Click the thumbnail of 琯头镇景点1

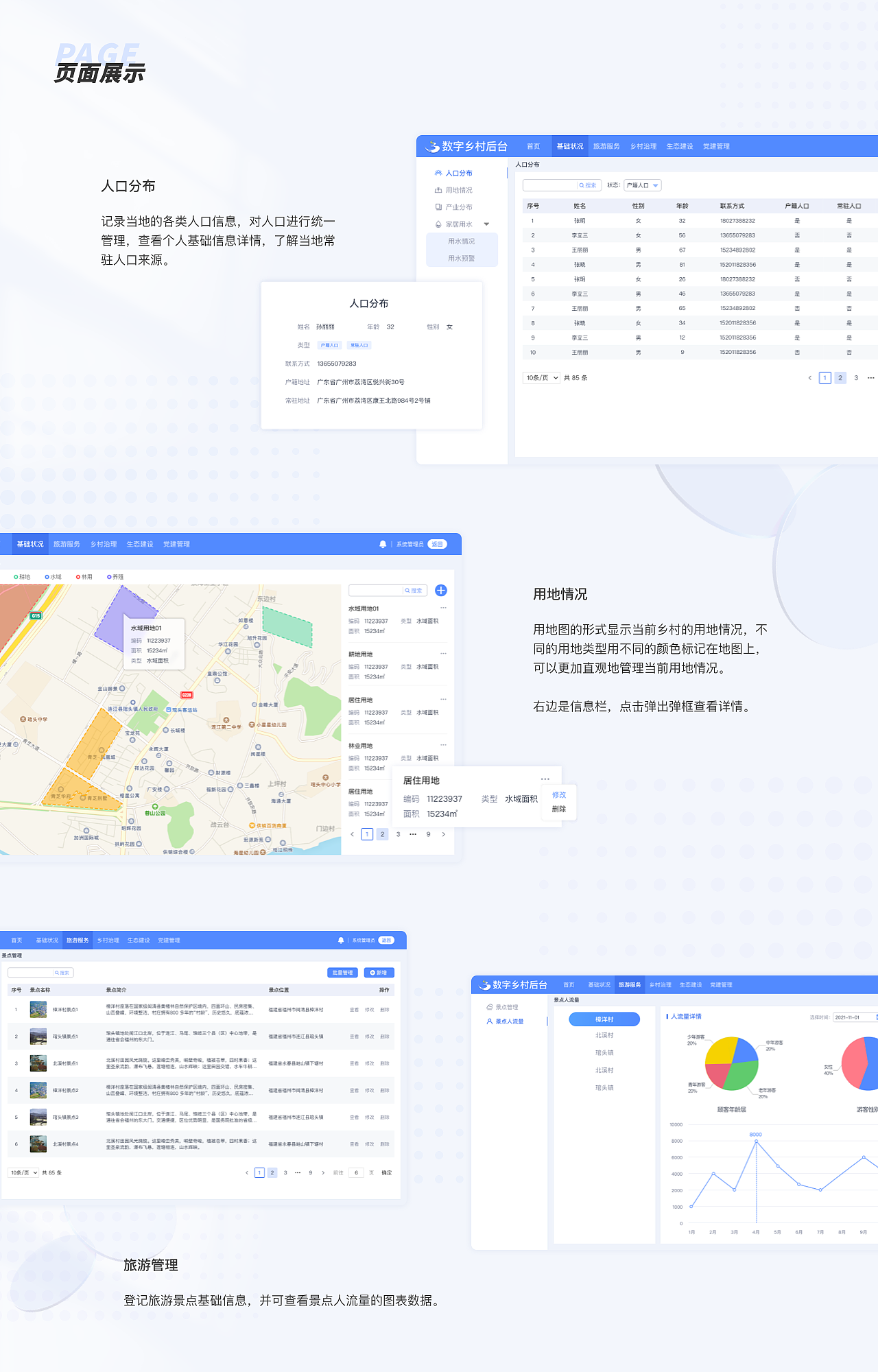point(38,1037)
